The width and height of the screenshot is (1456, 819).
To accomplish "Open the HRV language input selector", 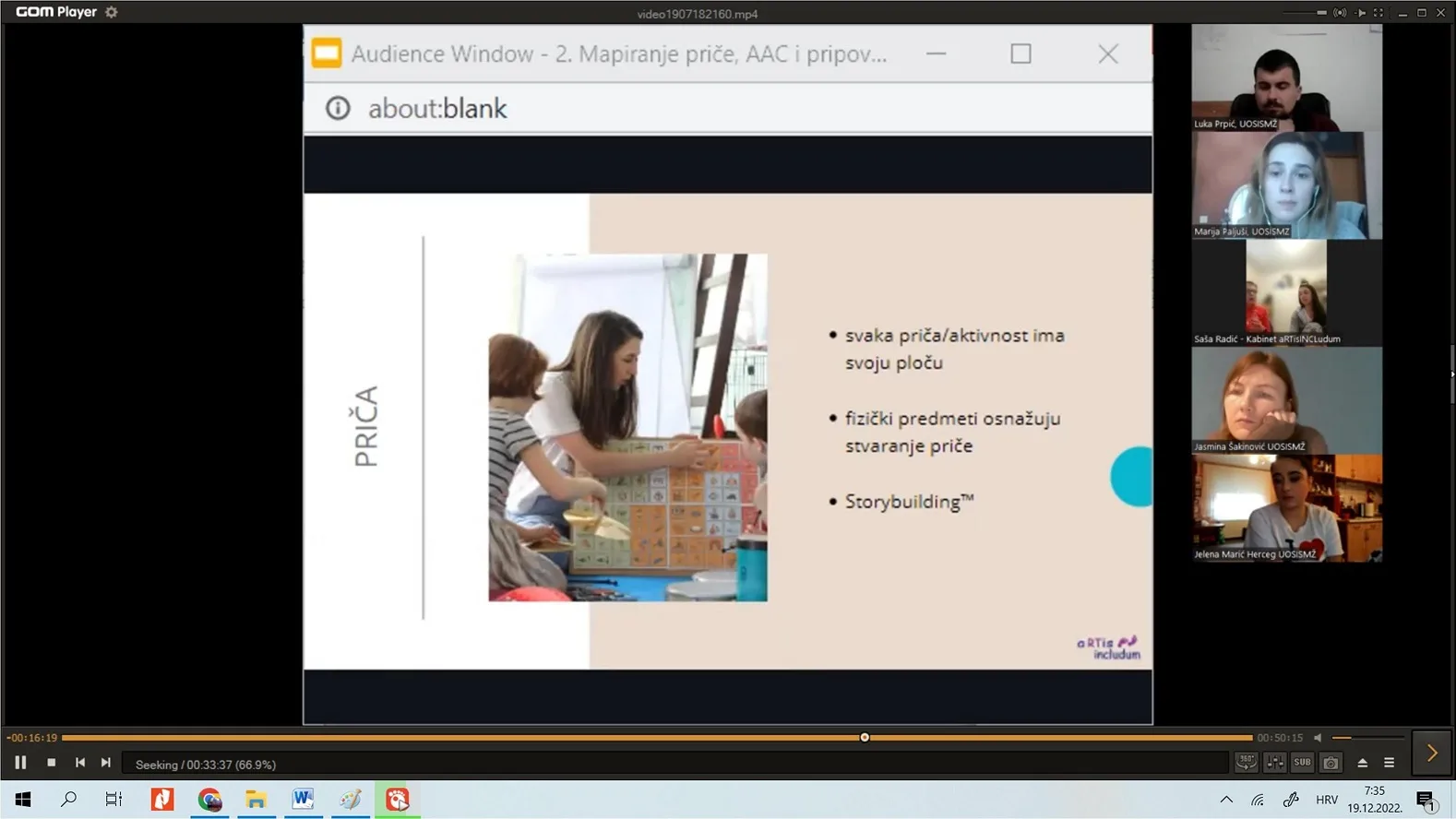I will tap(1327, 800).
